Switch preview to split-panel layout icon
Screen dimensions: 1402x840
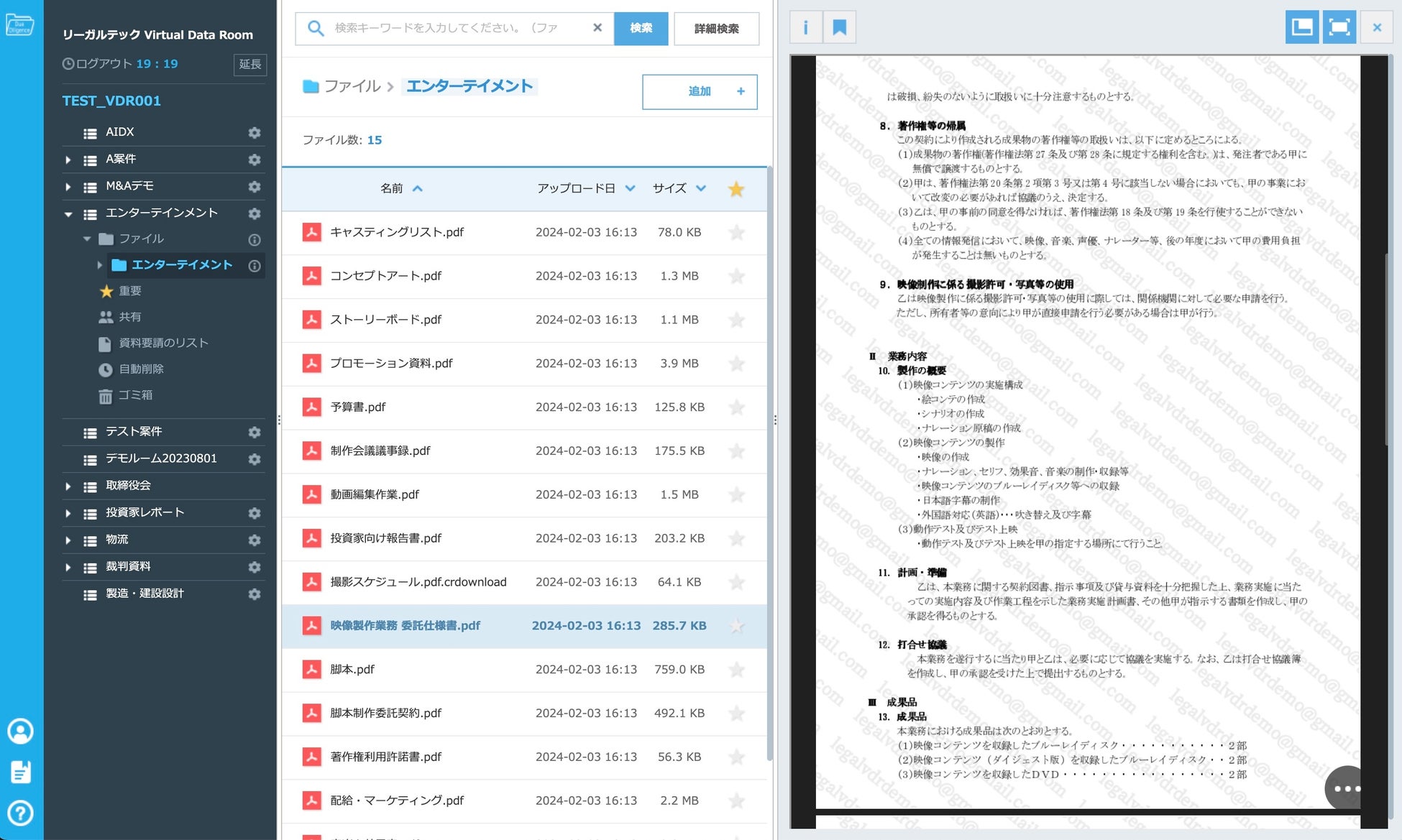coord(1301,27)
